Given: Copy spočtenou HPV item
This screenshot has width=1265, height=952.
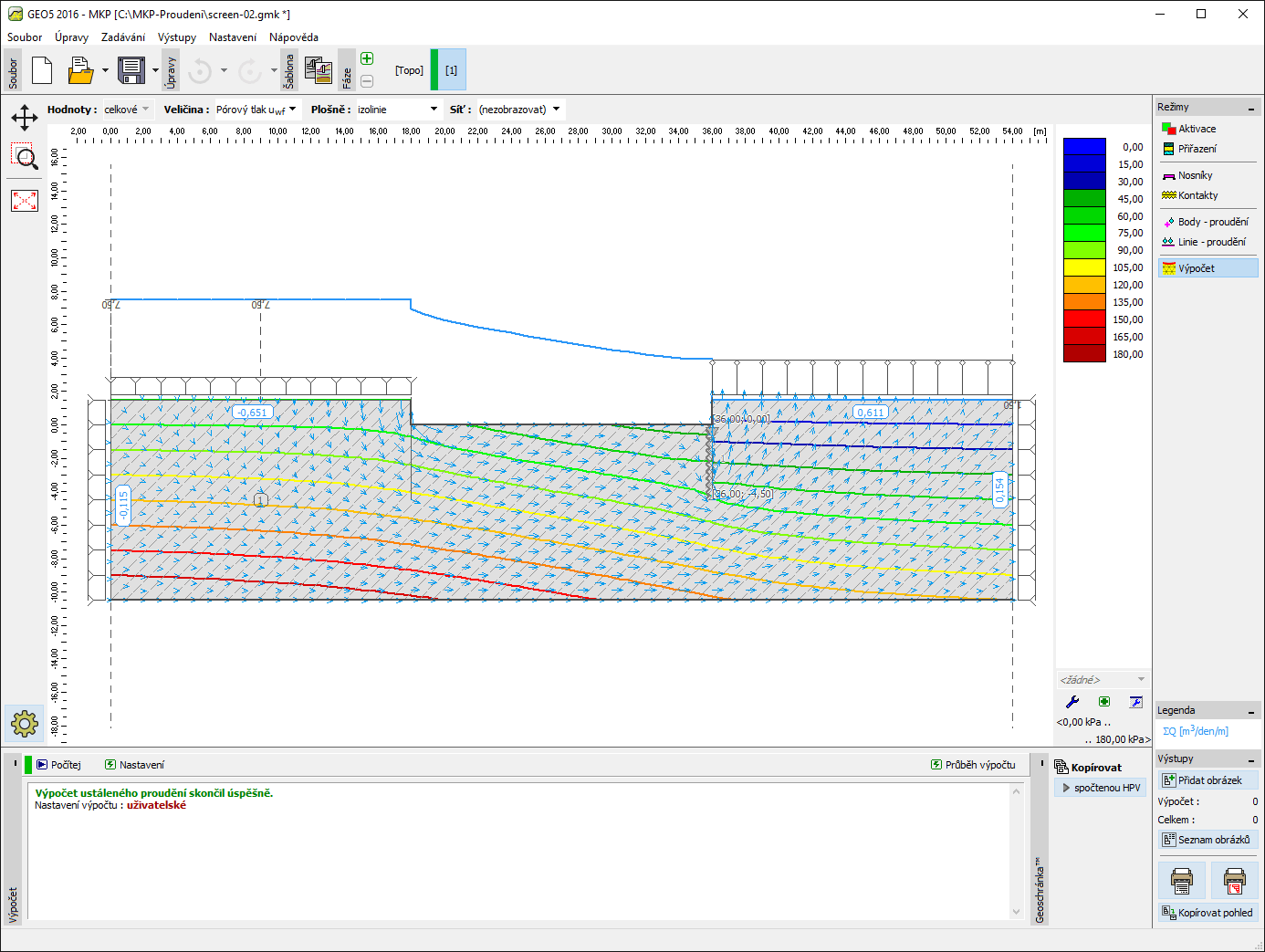Looking at the screenshot, I should pyautogui.click(x=1102, y=788).
